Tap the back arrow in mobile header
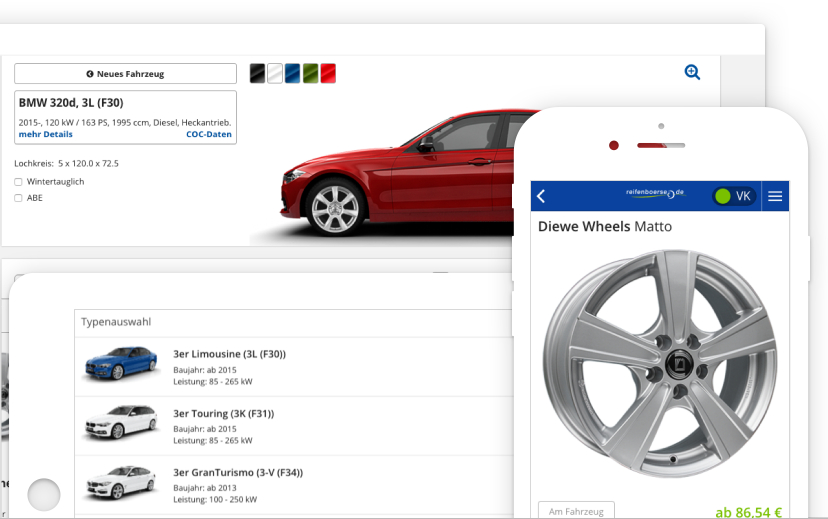The image size is (828, 519). pyautogui.click(x=541, y=196)
